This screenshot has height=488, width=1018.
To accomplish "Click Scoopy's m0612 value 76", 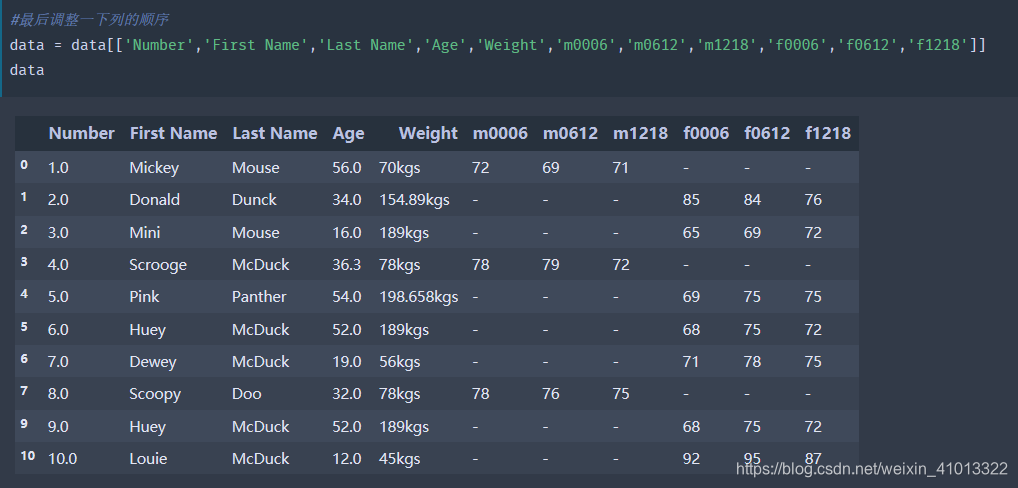I will (551, 394).
